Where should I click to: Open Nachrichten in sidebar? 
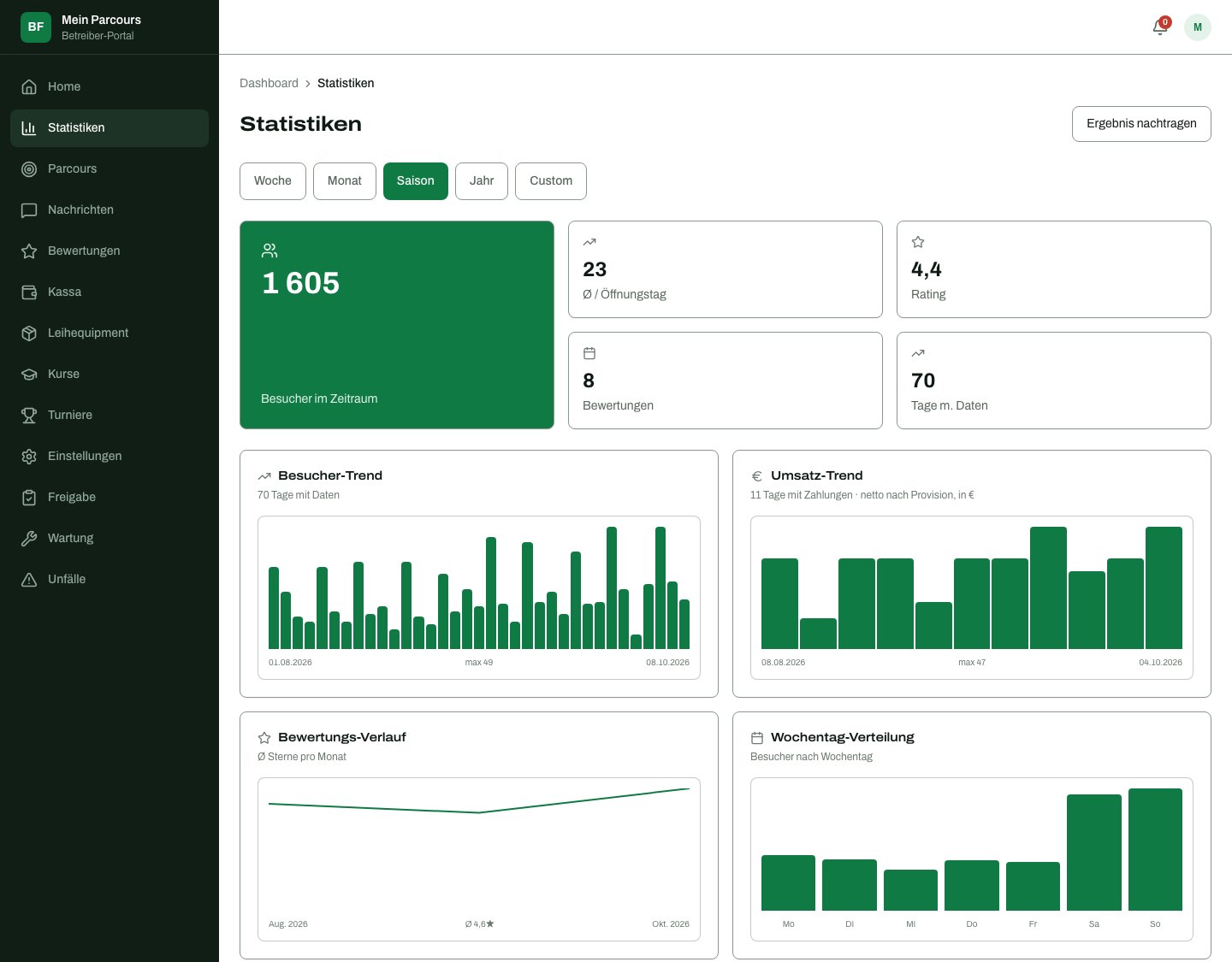[110, 210]
